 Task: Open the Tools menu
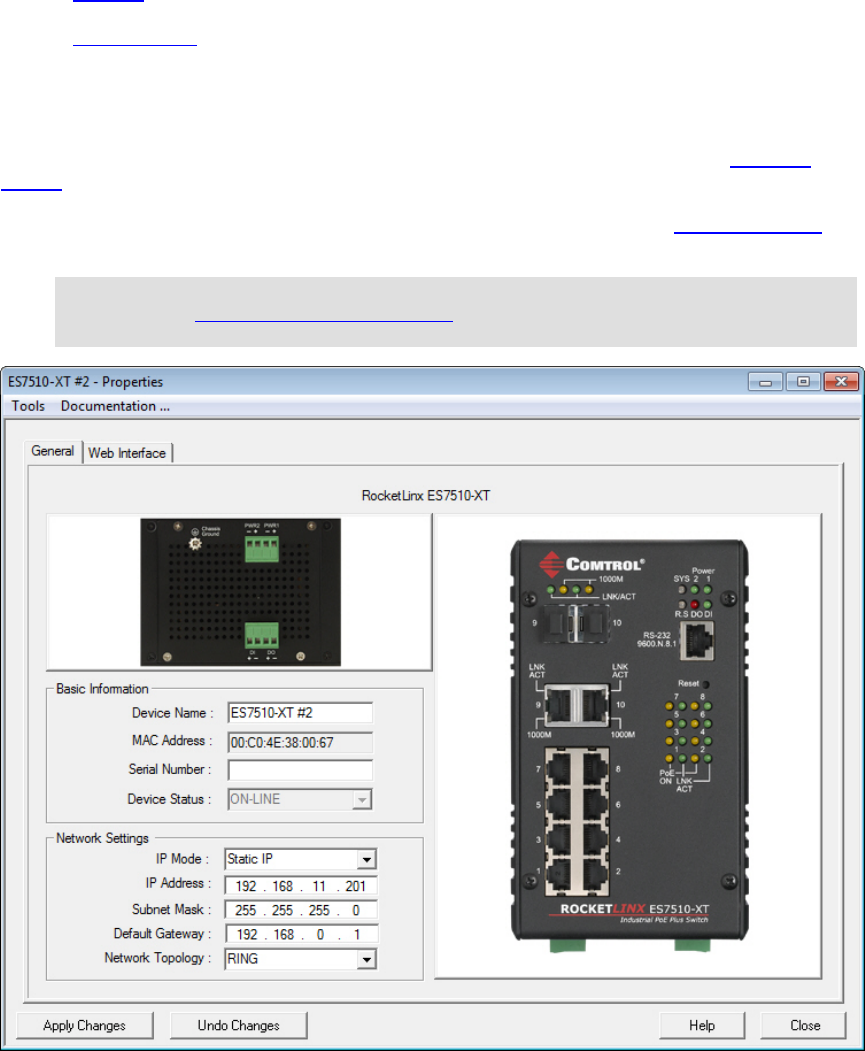pyautogui.click(x=28, y=406)
